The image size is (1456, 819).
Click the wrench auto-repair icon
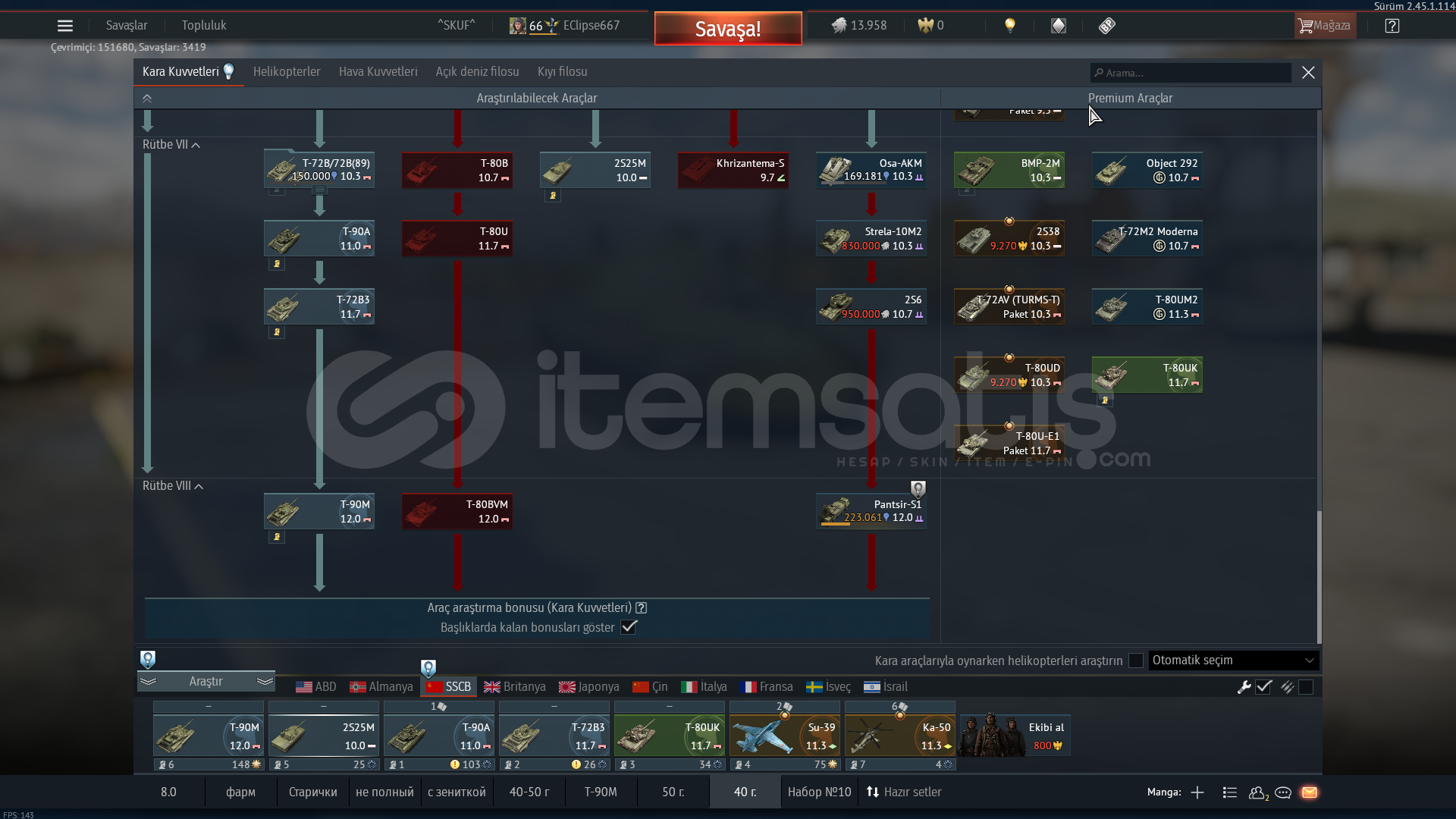[x=1244, y=687]
